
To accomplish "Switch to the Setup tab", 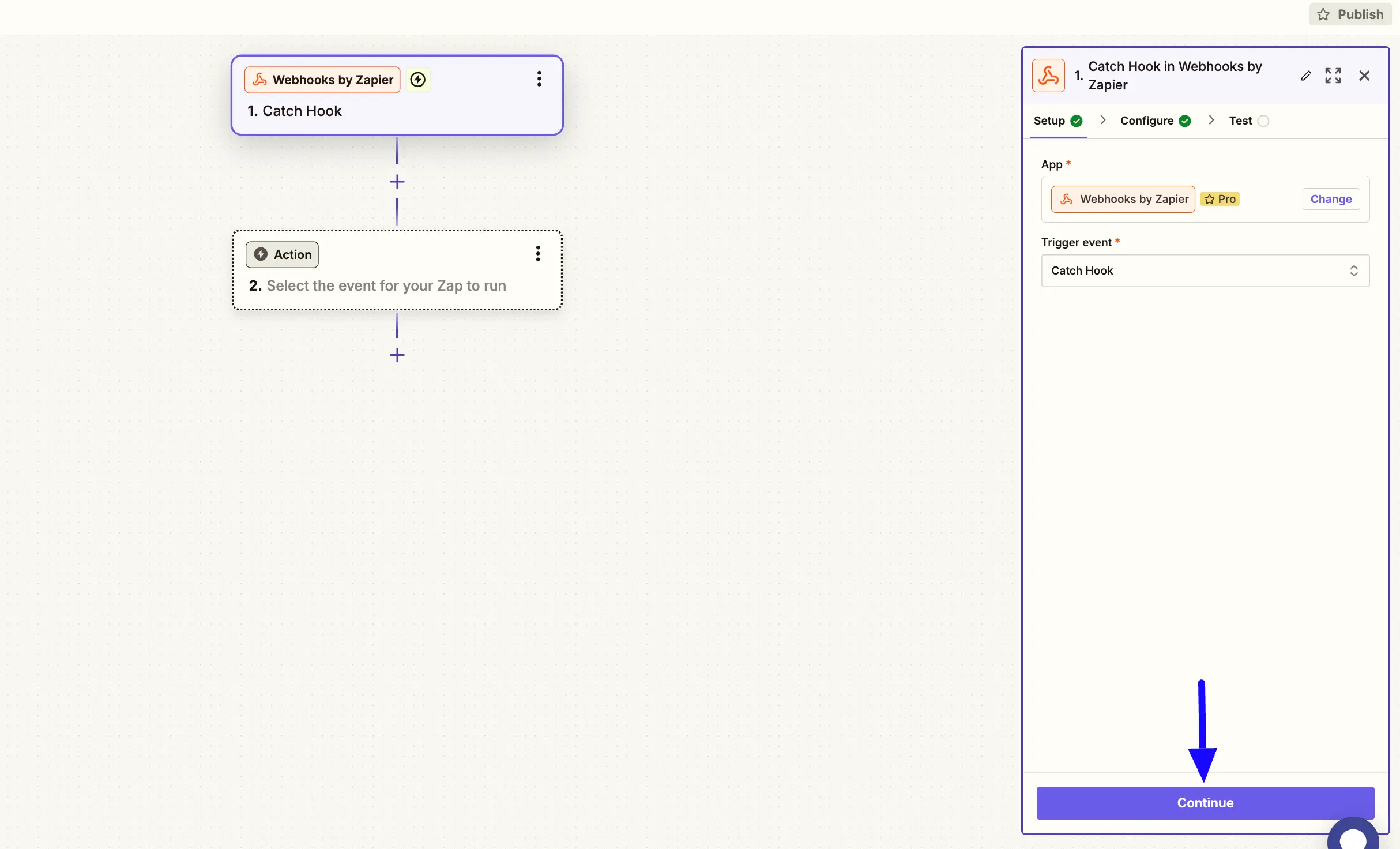I will [x=1058, y=121].
